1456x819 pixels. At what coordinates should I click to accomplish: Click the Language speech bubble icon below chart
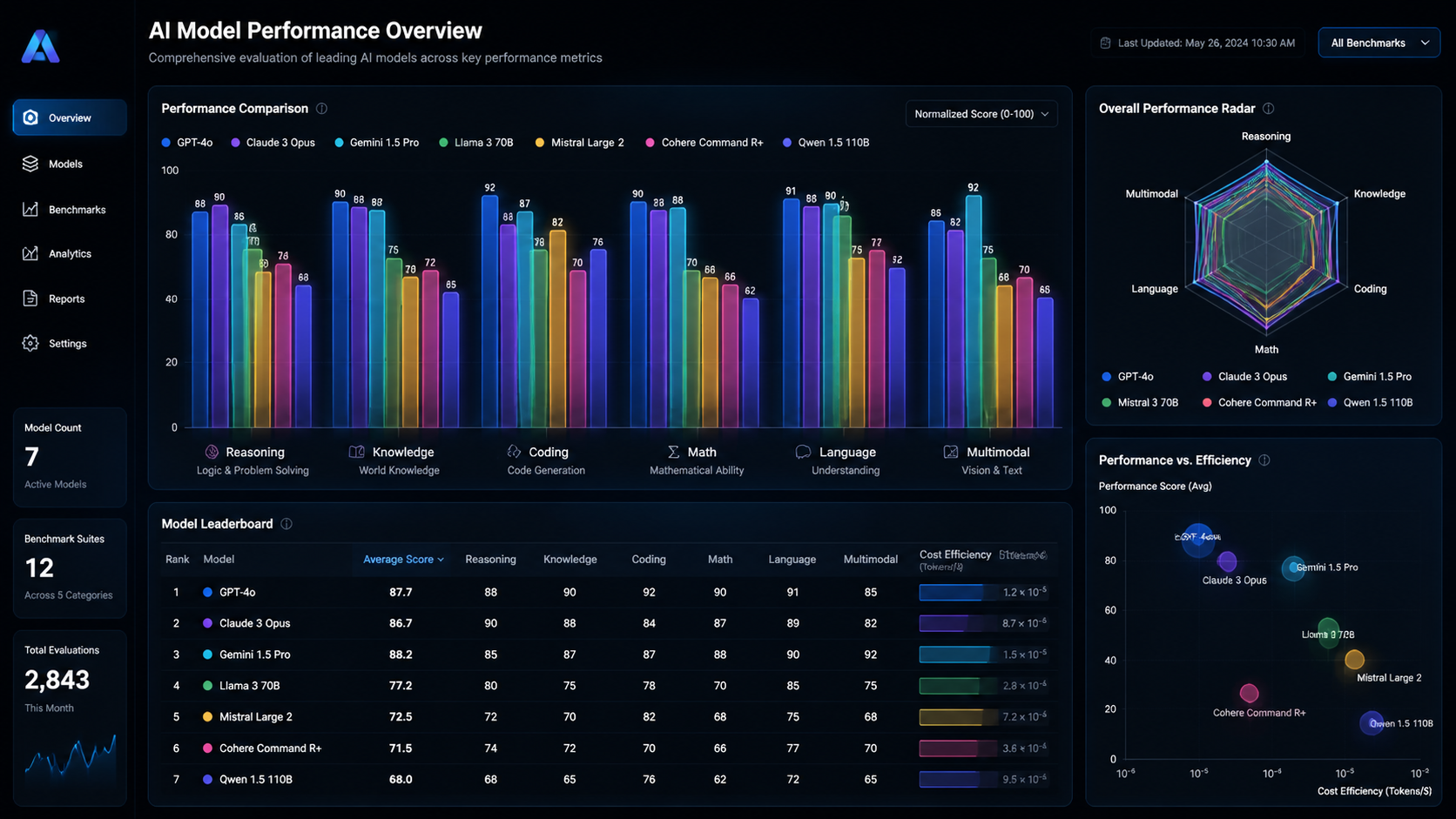tap(803, 452)
